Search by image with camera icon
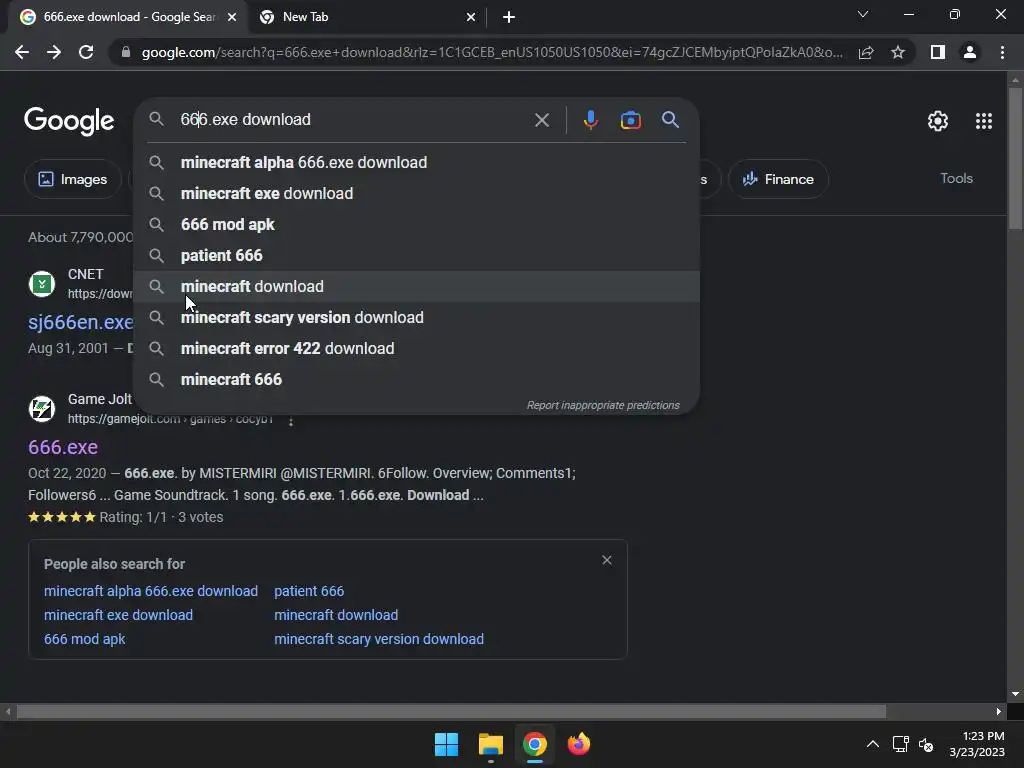Viewport: 1024px width, 768px height. point(630,120)
